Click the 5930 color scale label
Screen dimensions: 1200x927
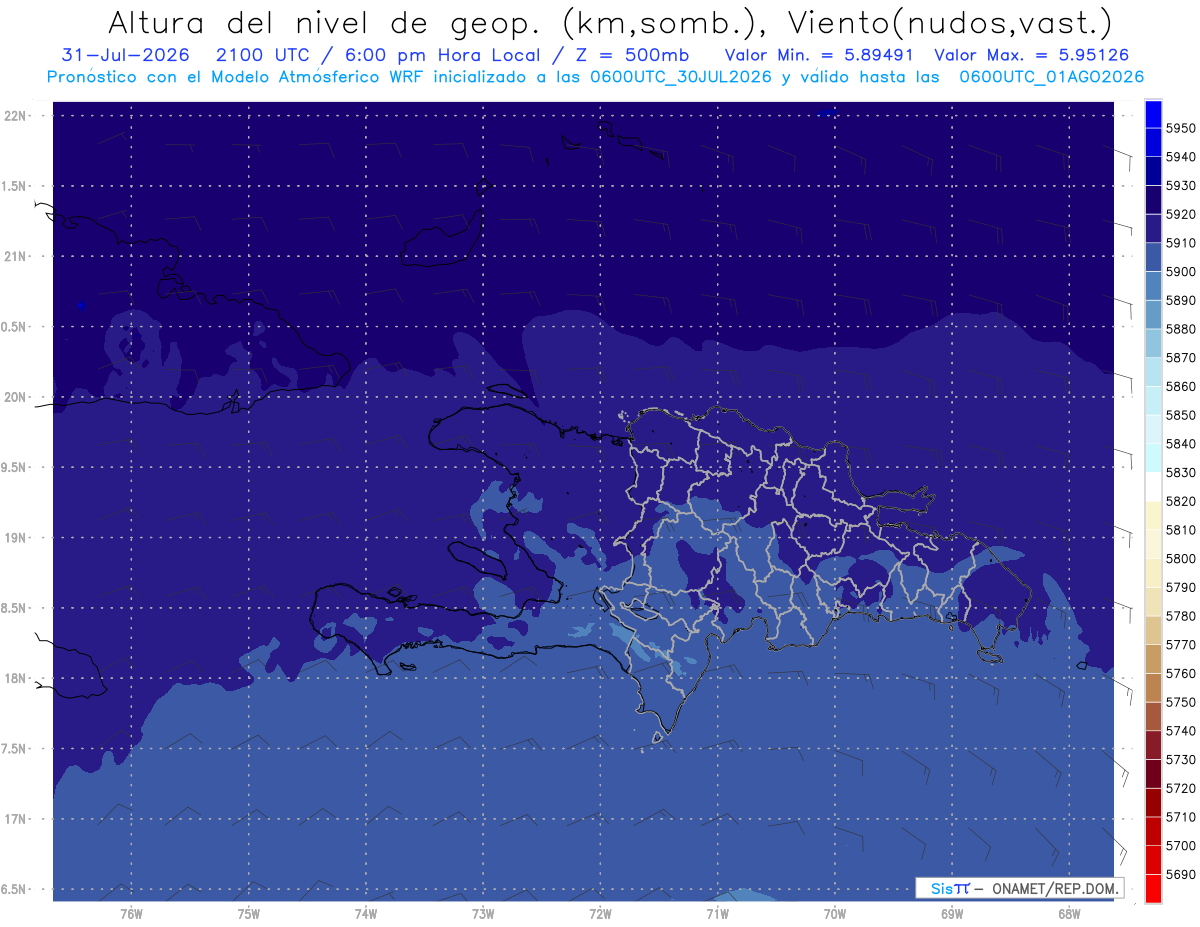[x=1181, y=186]
